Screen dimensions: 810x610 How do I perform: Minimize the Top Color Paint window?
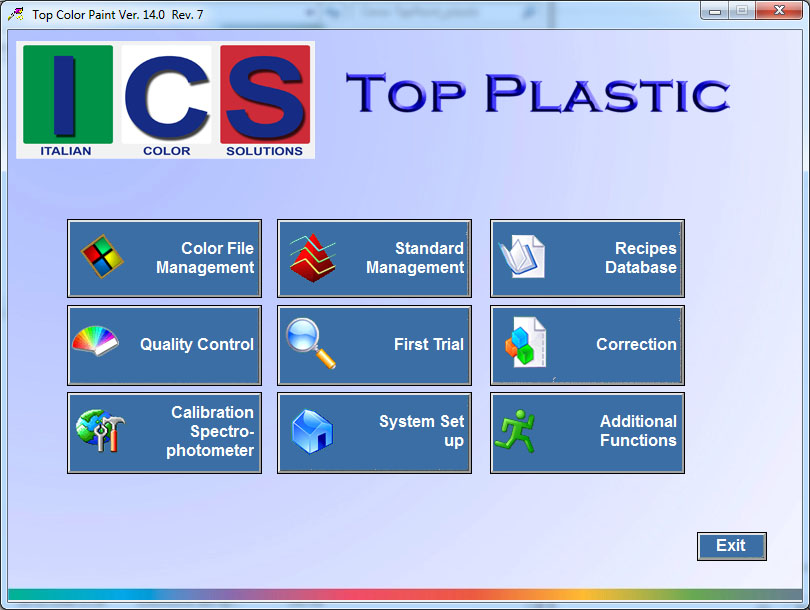point(715,10)
